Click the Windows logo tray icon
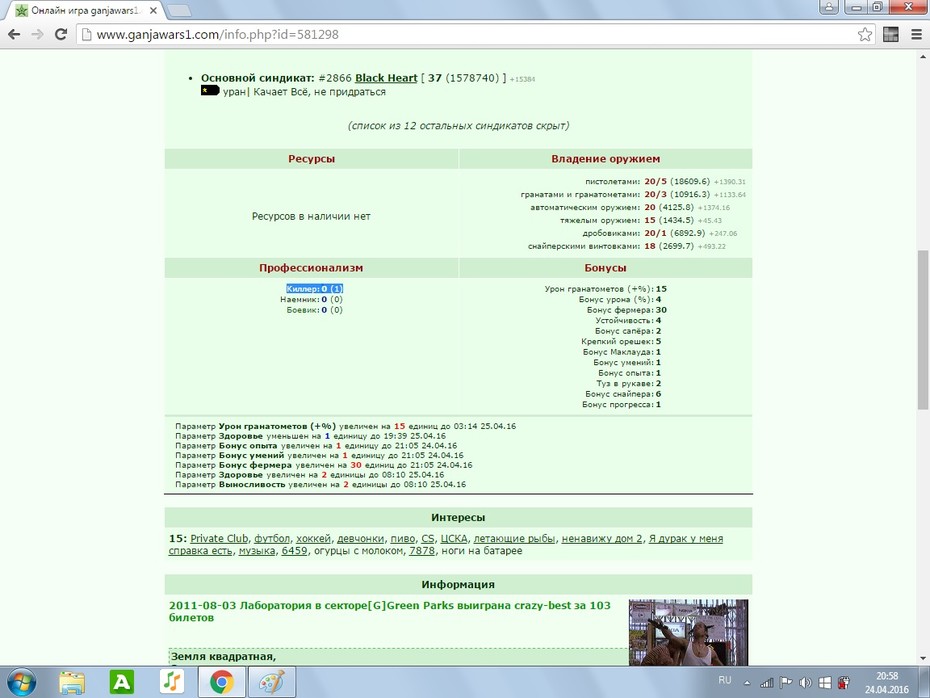The width and height of the screenshot is (930, 698). tap(824, 683)
